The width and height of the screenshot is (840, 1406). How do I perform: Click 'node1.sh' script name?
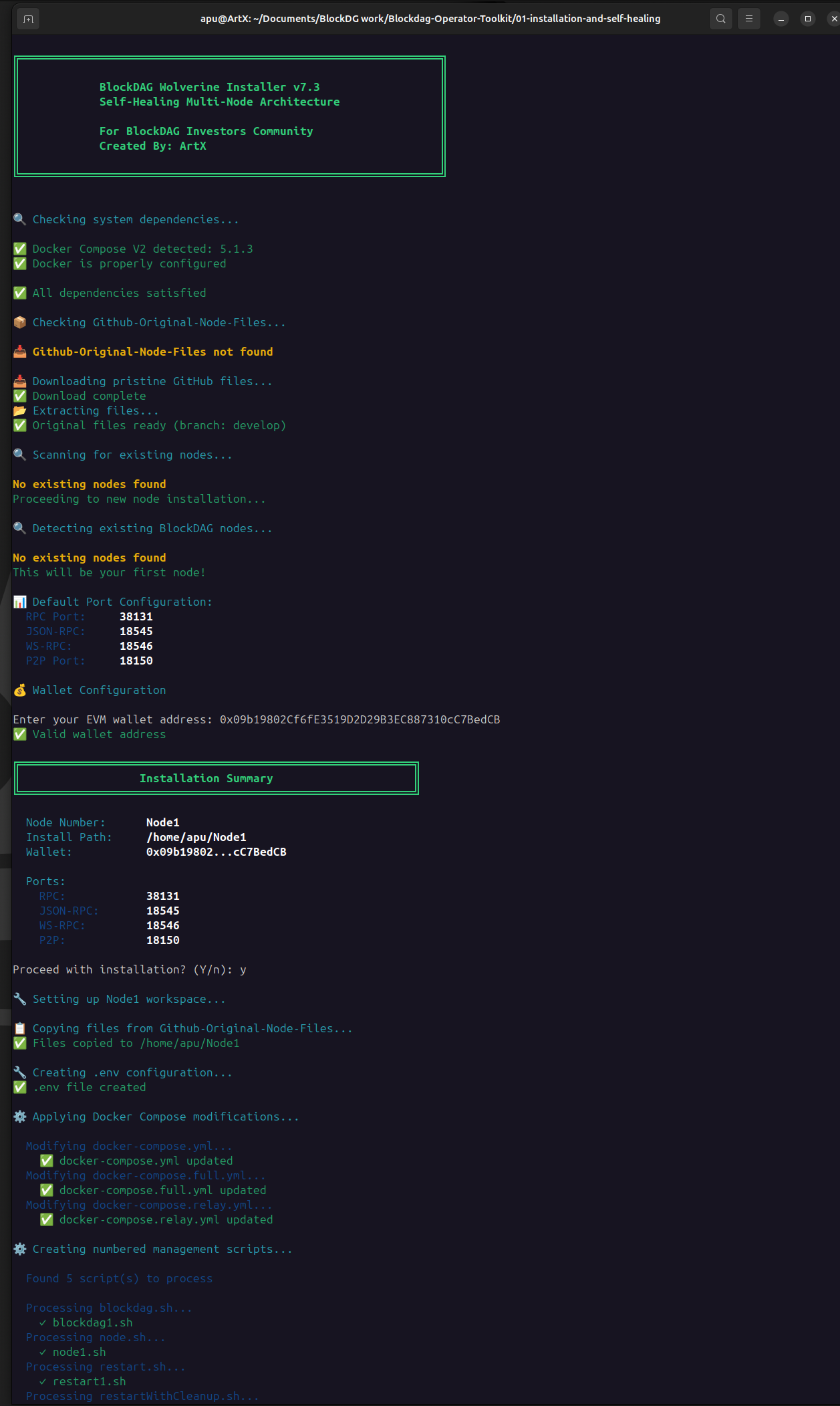coord(79,1352)
